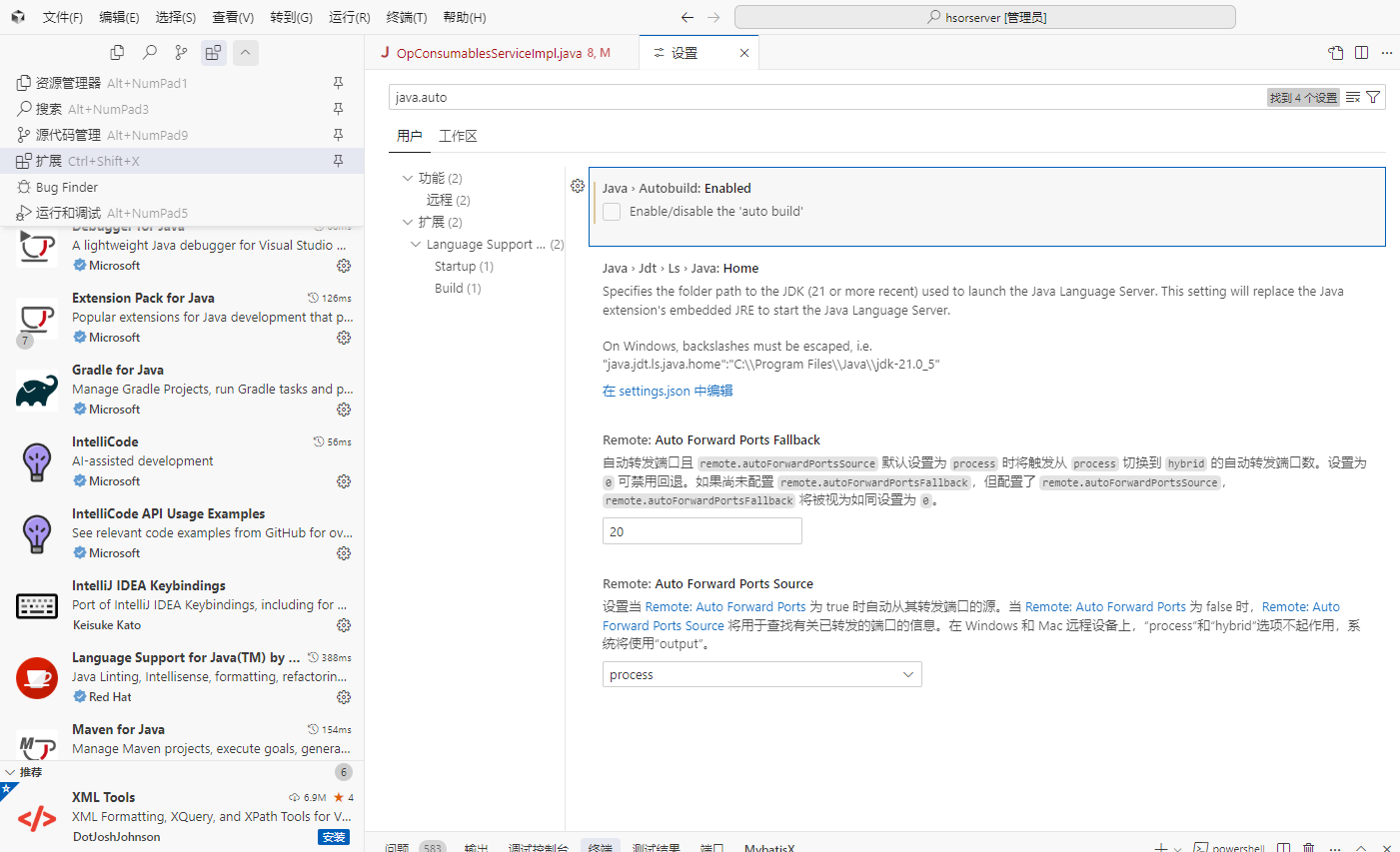Unpin the 扩展 view
The height and width of the screenshot is (852, 1400).
point(338,161)
